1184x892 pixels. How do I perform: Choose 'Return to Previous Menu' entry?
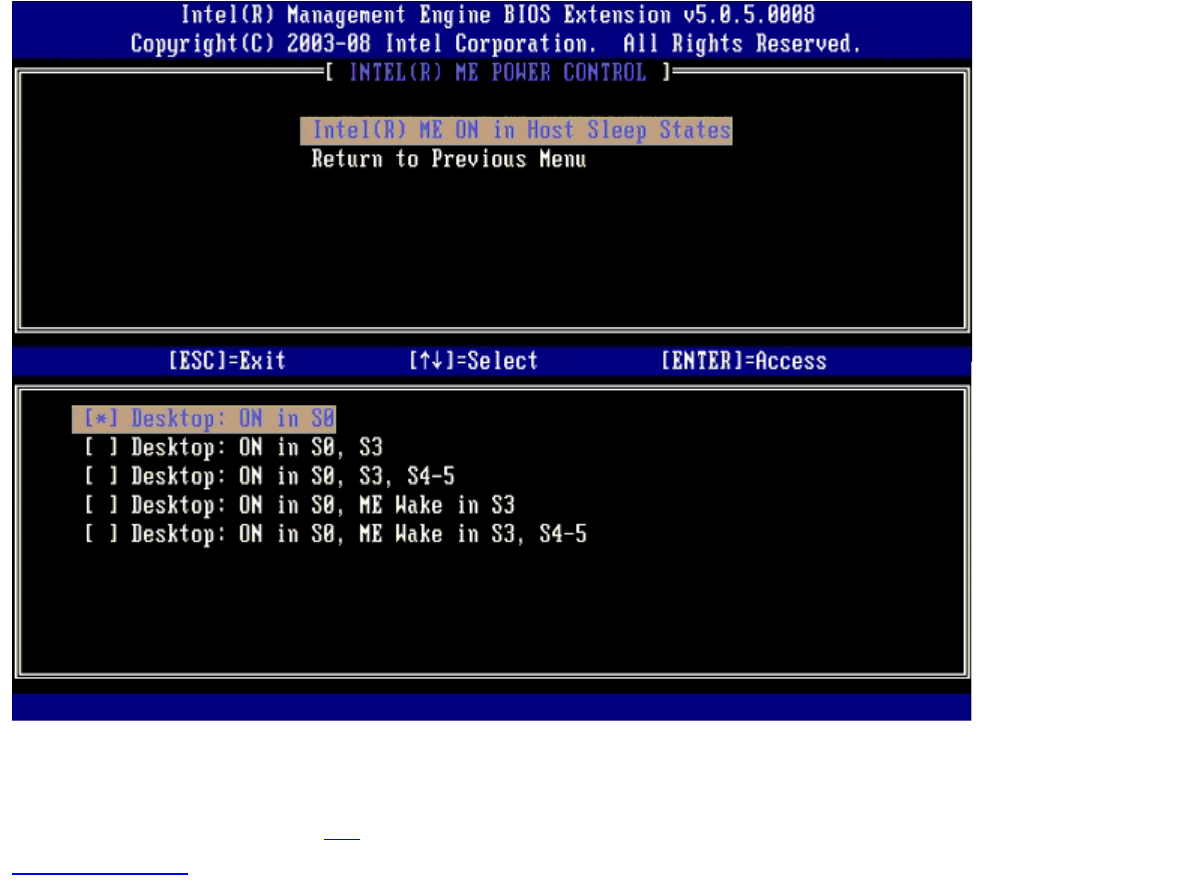[x=449, y=159]
